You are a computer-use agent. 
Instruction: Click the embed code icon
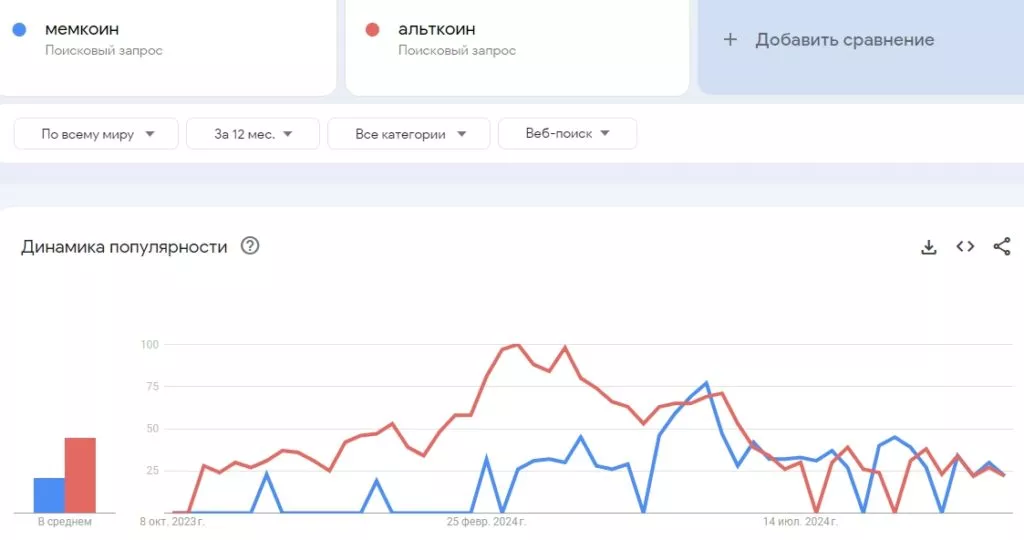(x=965, y=247)
